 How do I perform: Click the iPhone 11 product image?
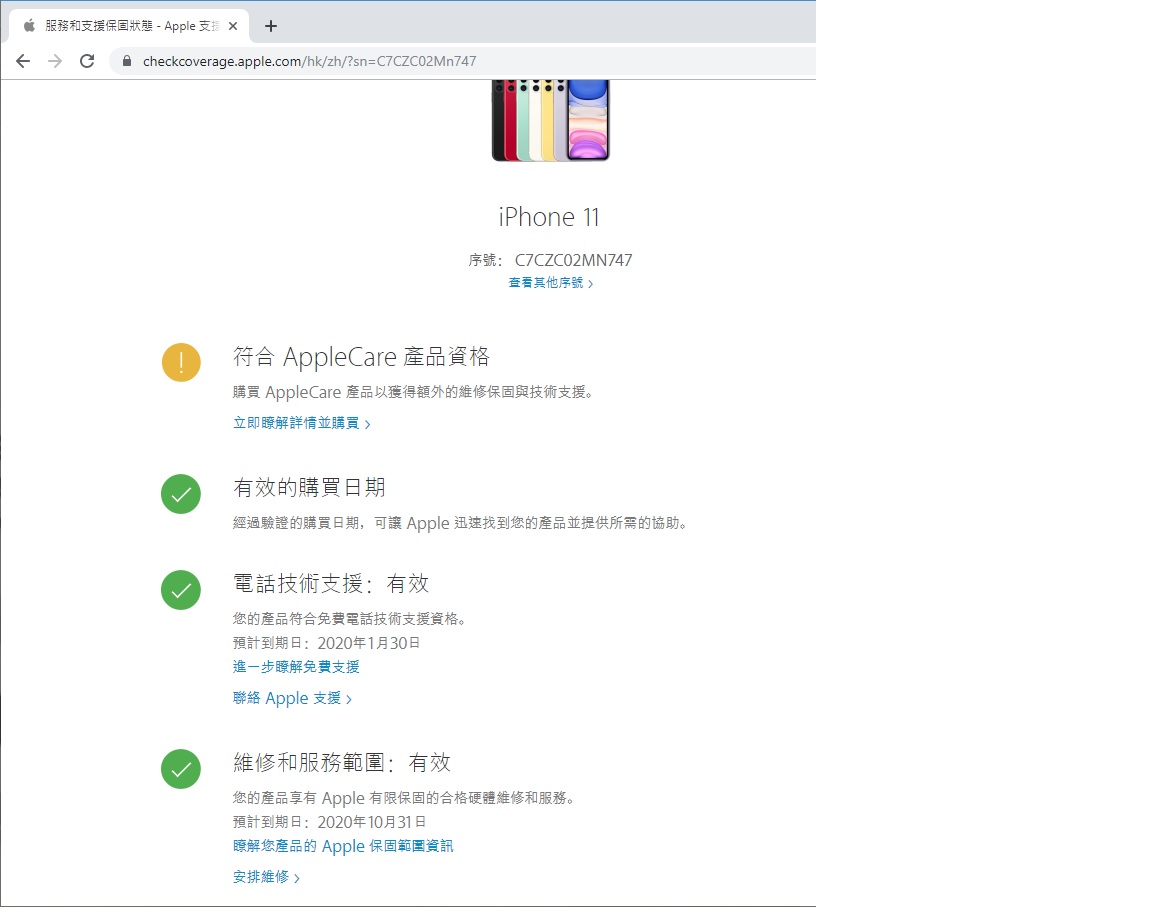point(550,120)
